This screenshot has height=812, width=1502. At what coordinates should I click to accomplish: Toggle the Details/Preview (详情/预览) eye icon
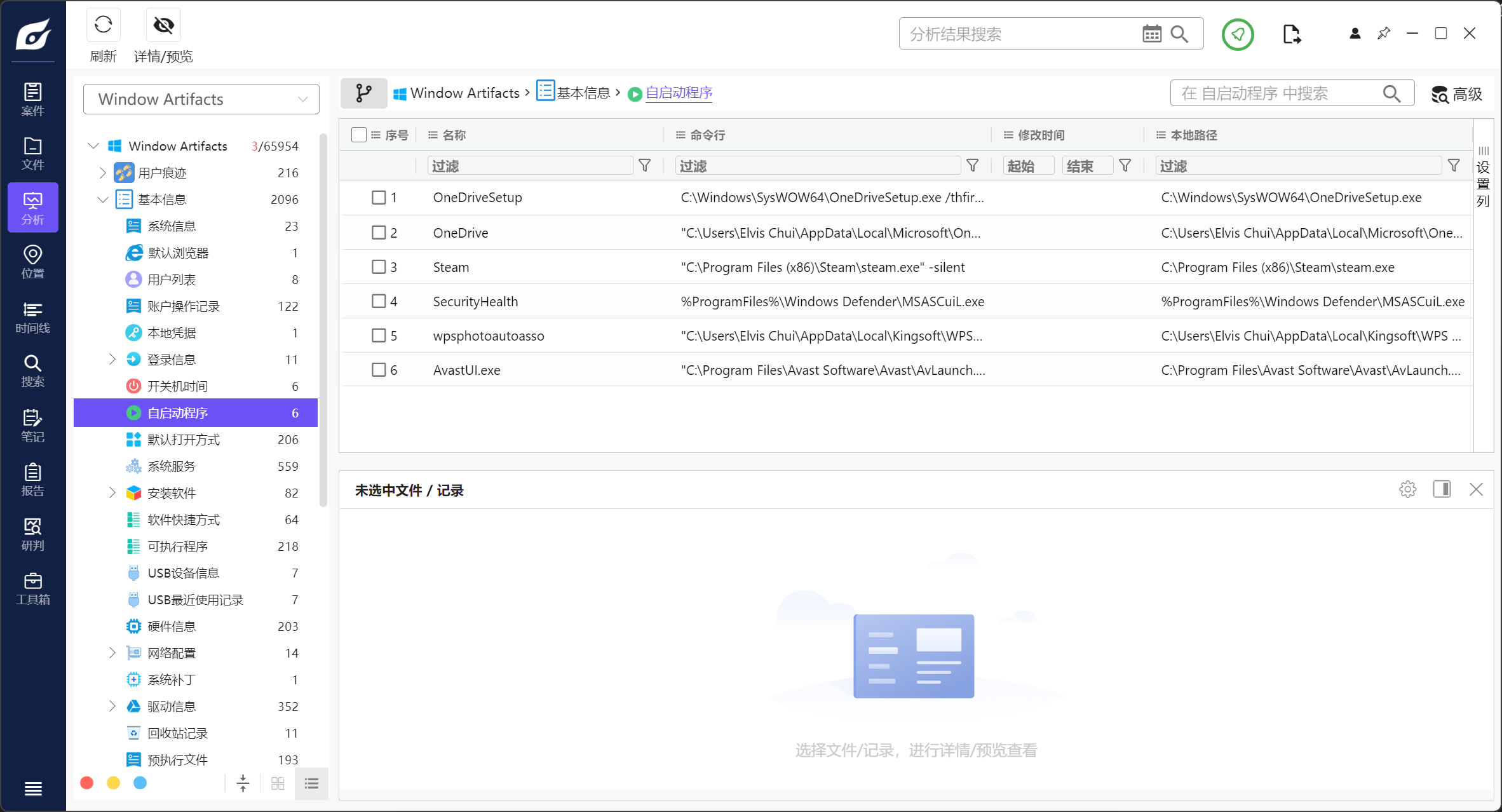coord(163,25)
